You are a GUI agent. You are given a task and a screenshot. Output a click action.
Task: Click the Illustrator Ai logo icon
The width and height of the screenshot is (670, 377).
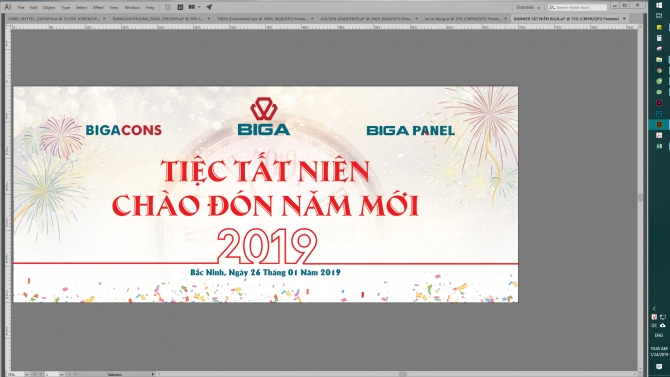[7, 7]
